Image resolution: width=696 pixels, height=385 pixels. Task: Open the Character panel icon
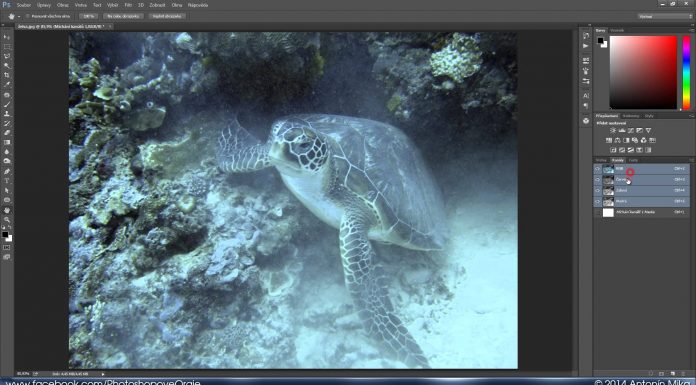pos(586,95)
